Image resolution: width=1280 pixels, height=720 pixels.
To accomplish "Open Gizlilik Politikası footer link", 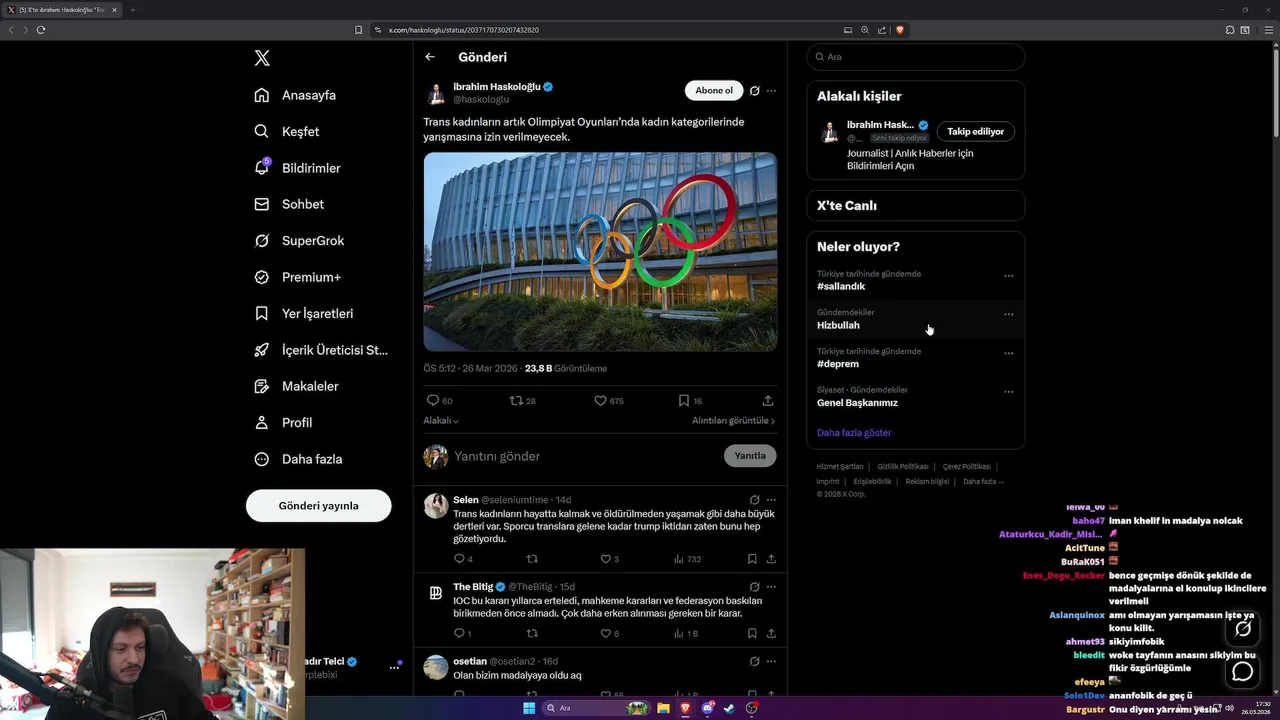I will (903, 466).
